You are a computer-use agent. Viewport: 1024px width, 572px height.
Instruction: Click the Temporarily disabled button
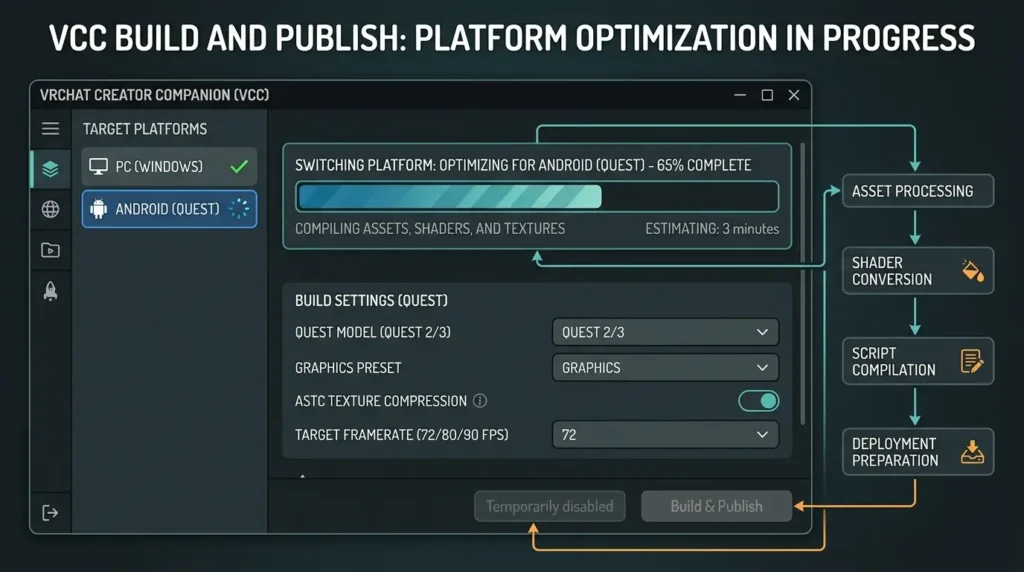(x=549, y=506)
